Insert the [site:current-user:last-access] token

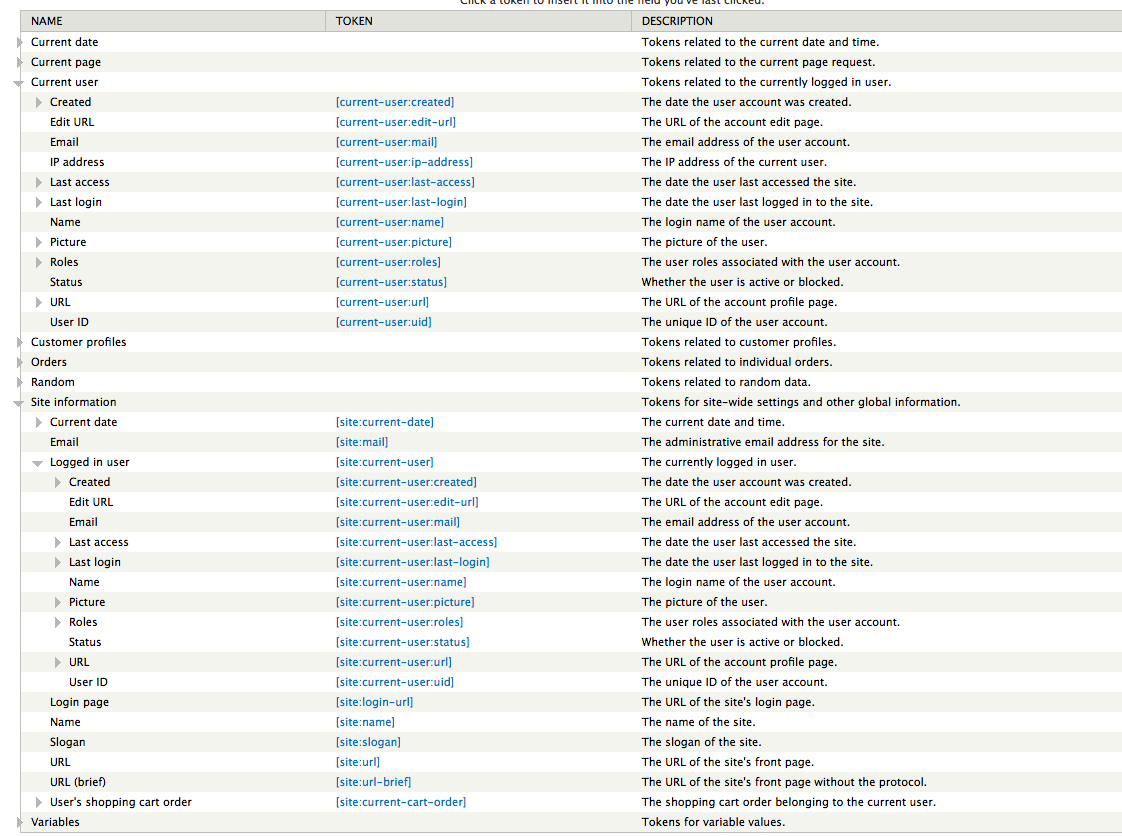tap(416, 543)
